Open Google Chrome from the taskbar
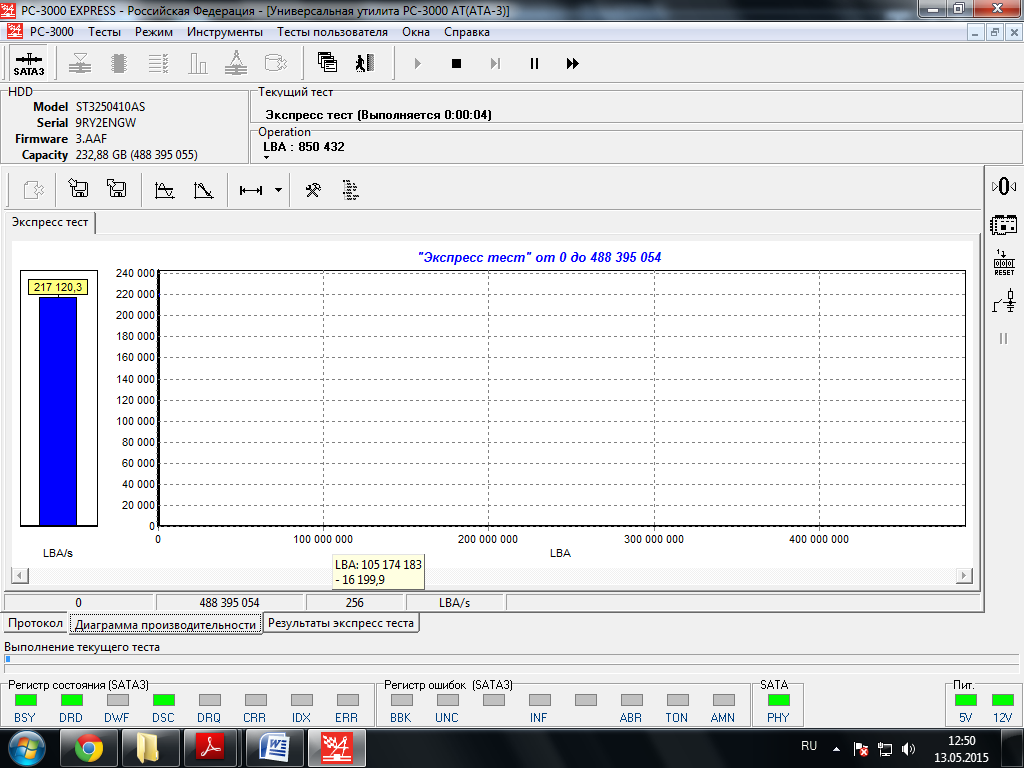The image size is (1024, 768). pos(89,748)
